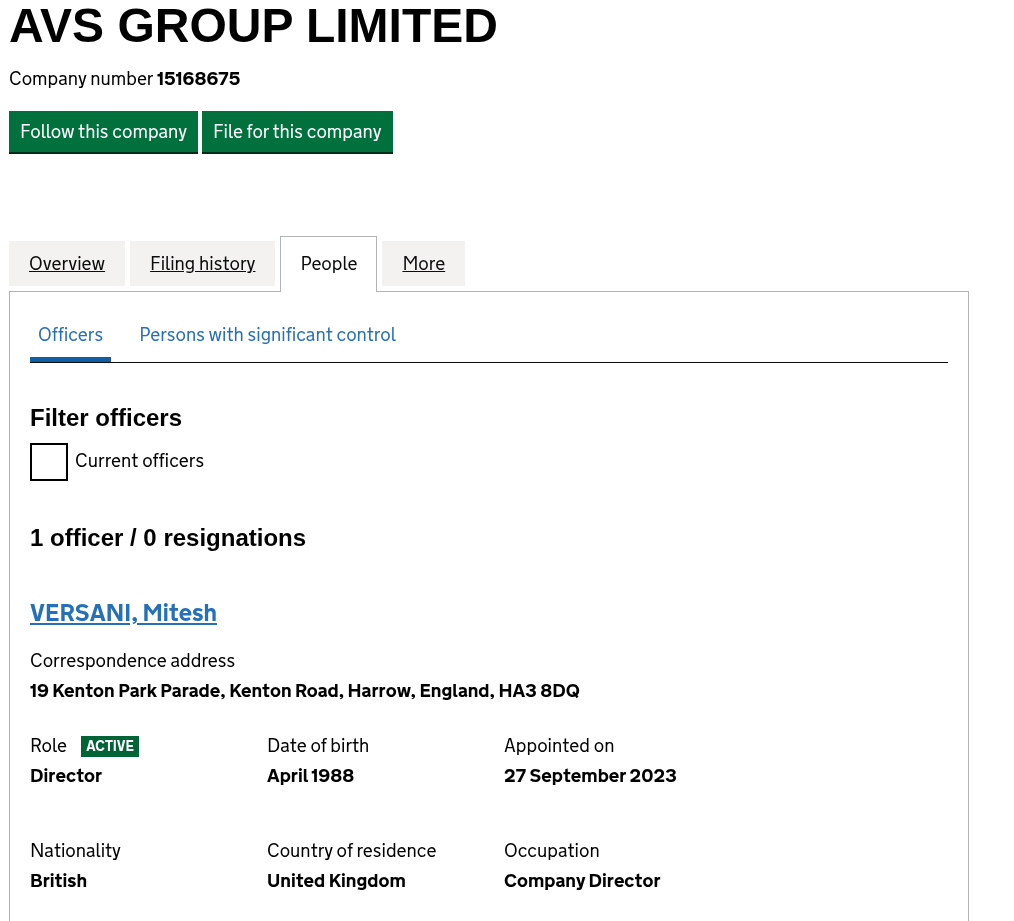Click the company number 15168675

[198, 79]
